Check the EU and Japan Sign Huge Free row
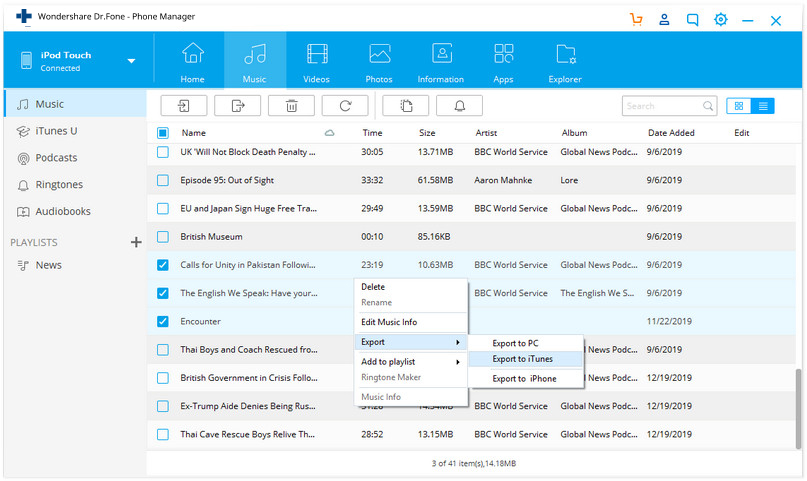 tap(163, 209)
